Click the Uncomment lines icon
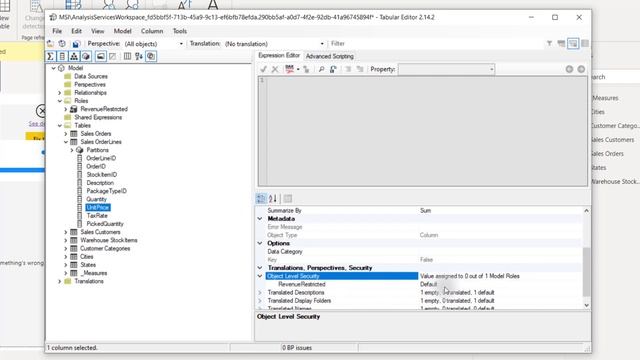This screenshot has width=640, height=360. tap(360, 69)
